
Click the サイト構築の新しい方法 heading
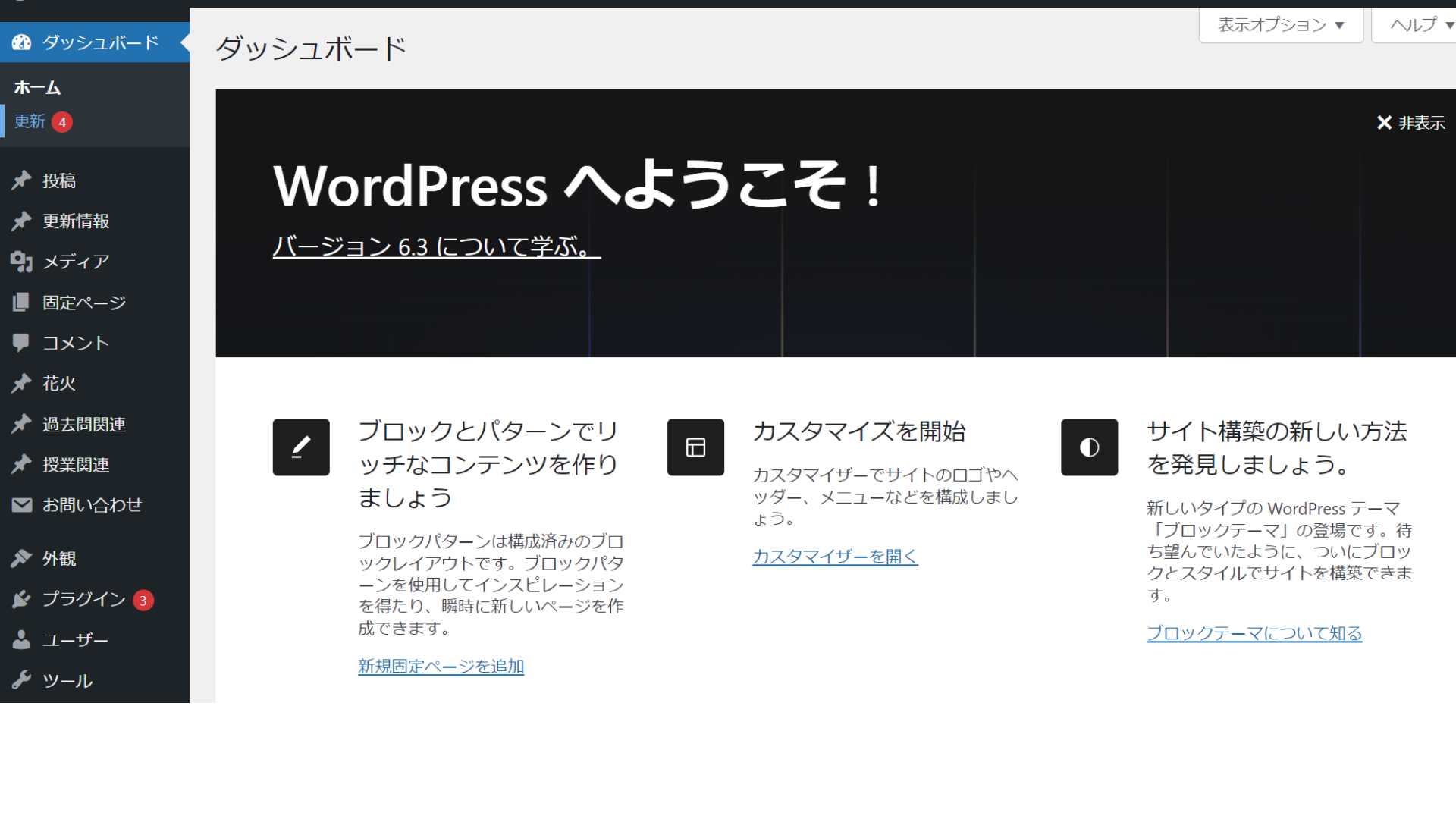(x=1277, y=447)
